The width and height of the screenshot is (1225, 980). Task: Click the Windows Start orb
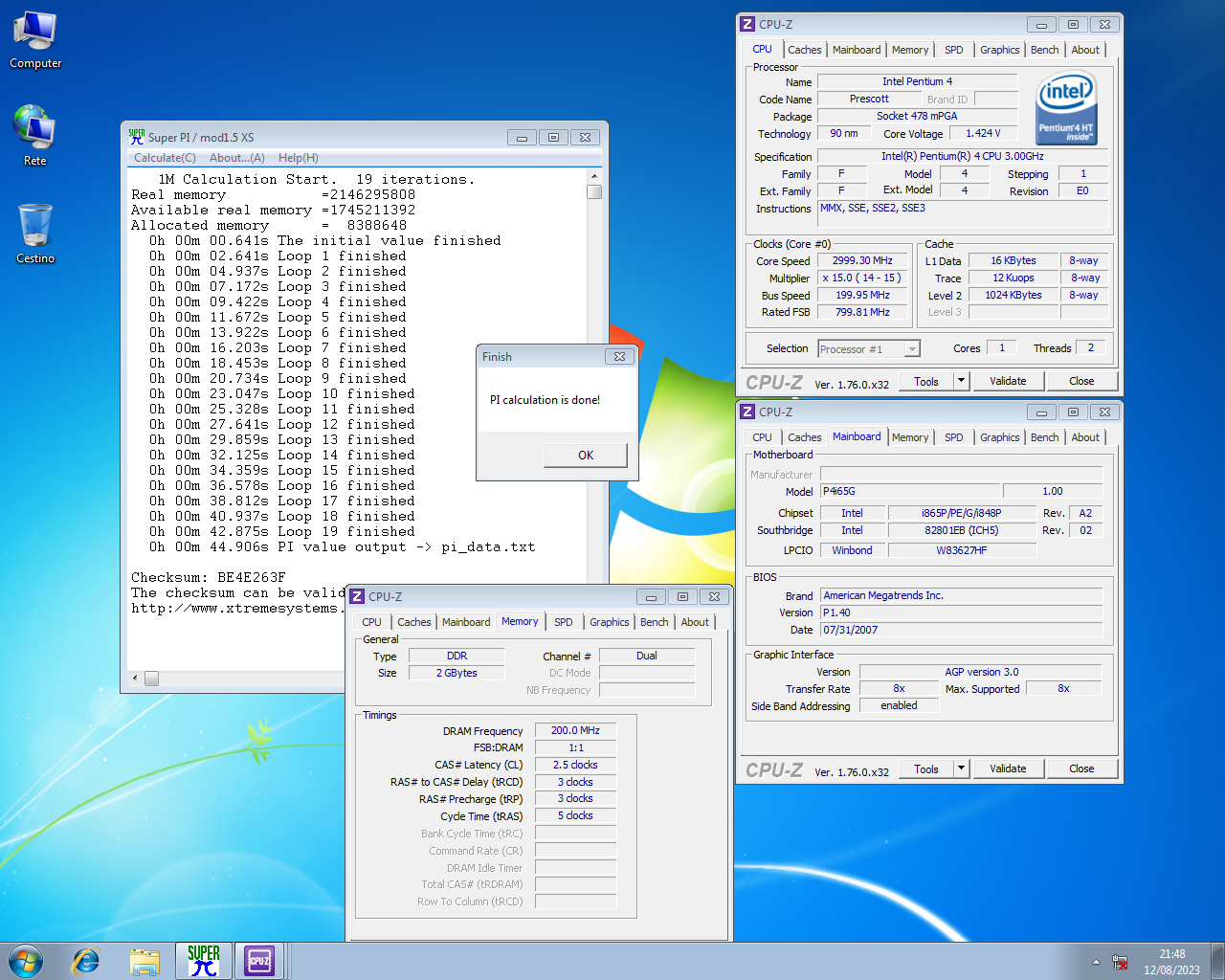point(26,961)
